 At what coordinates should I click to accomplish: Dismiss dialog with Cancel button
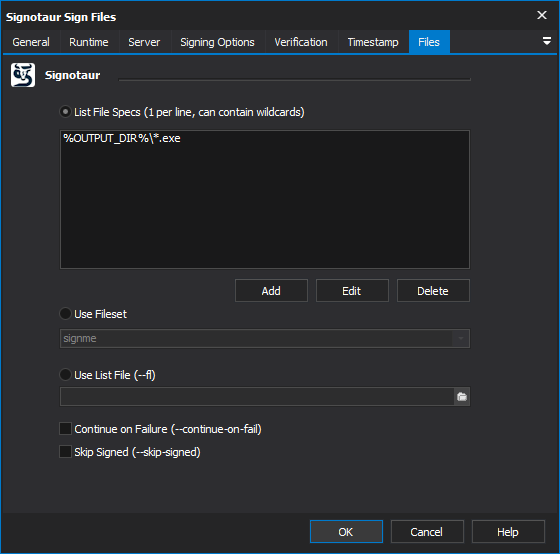[427, 532]
